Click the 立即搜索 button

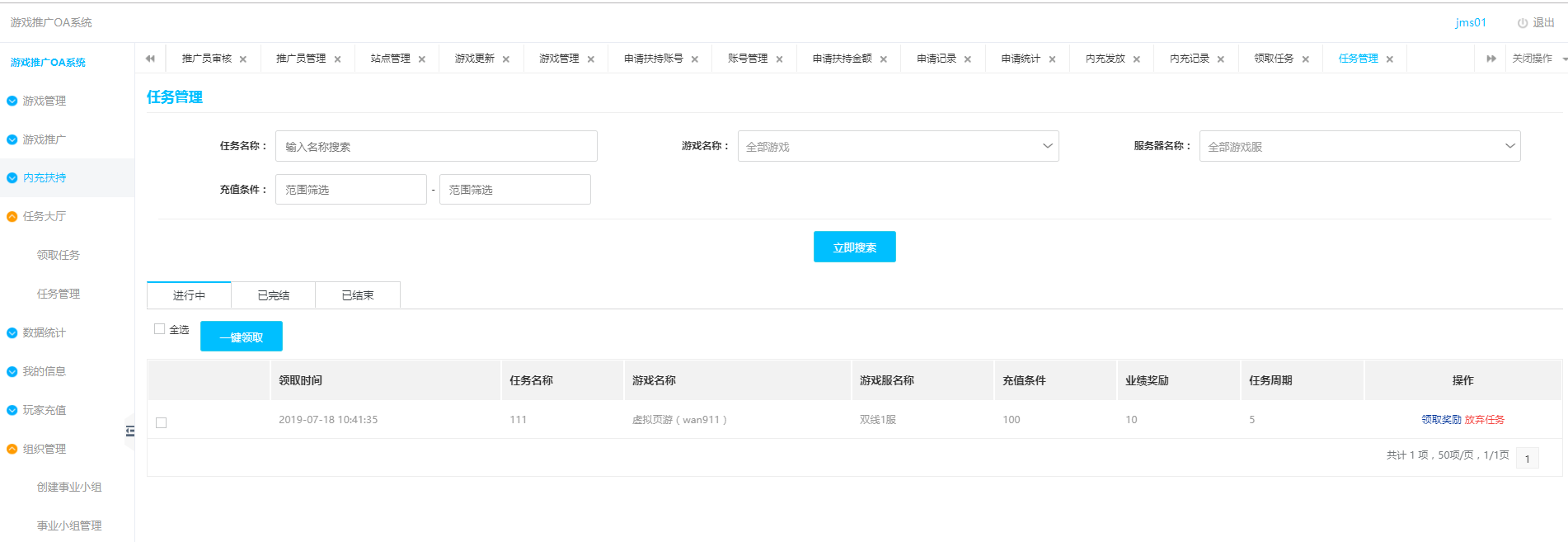pos(854,247)
